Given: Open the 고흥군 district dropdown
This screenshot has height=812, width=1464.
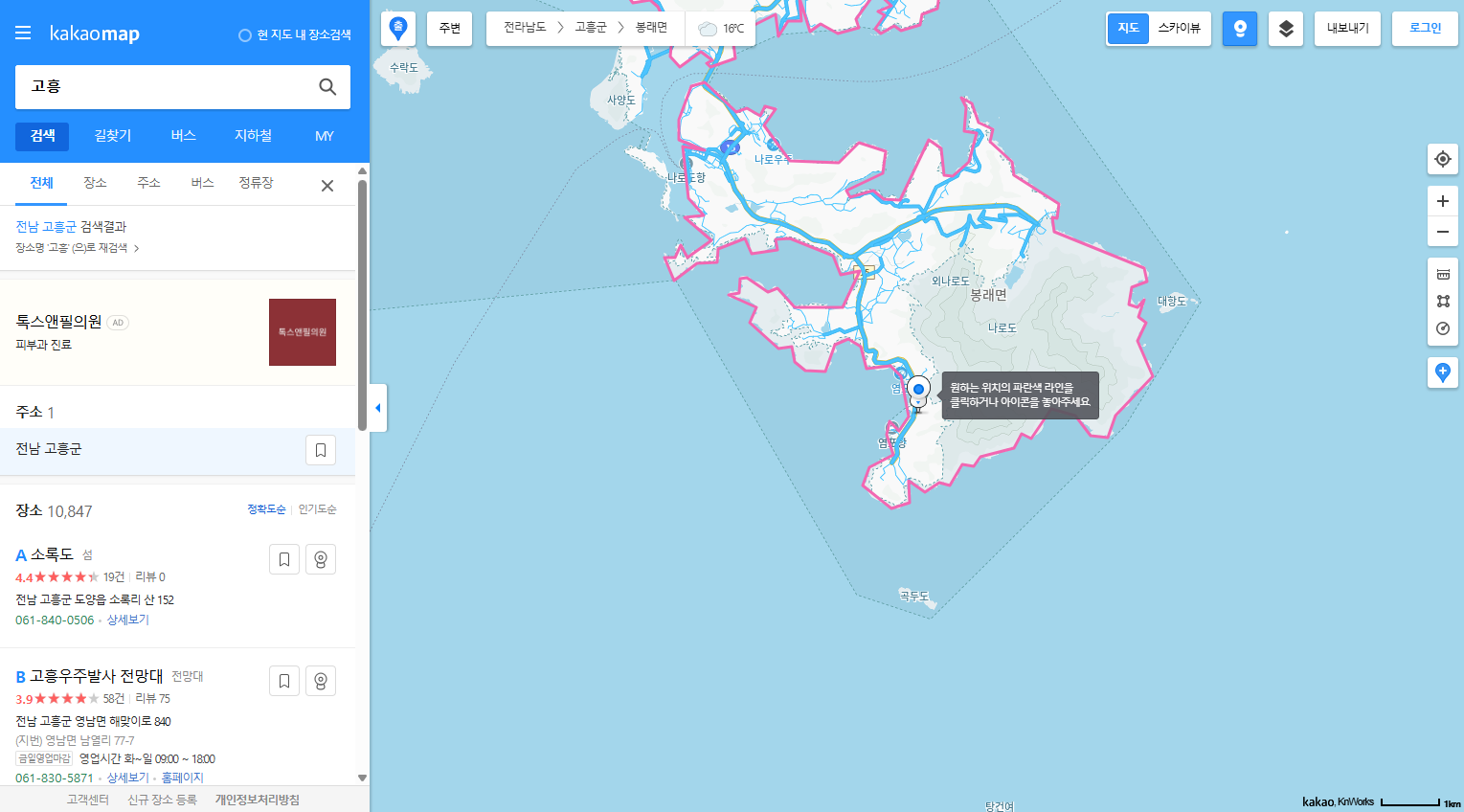Looking at the screenshot, I should click(x=591, y=28).
